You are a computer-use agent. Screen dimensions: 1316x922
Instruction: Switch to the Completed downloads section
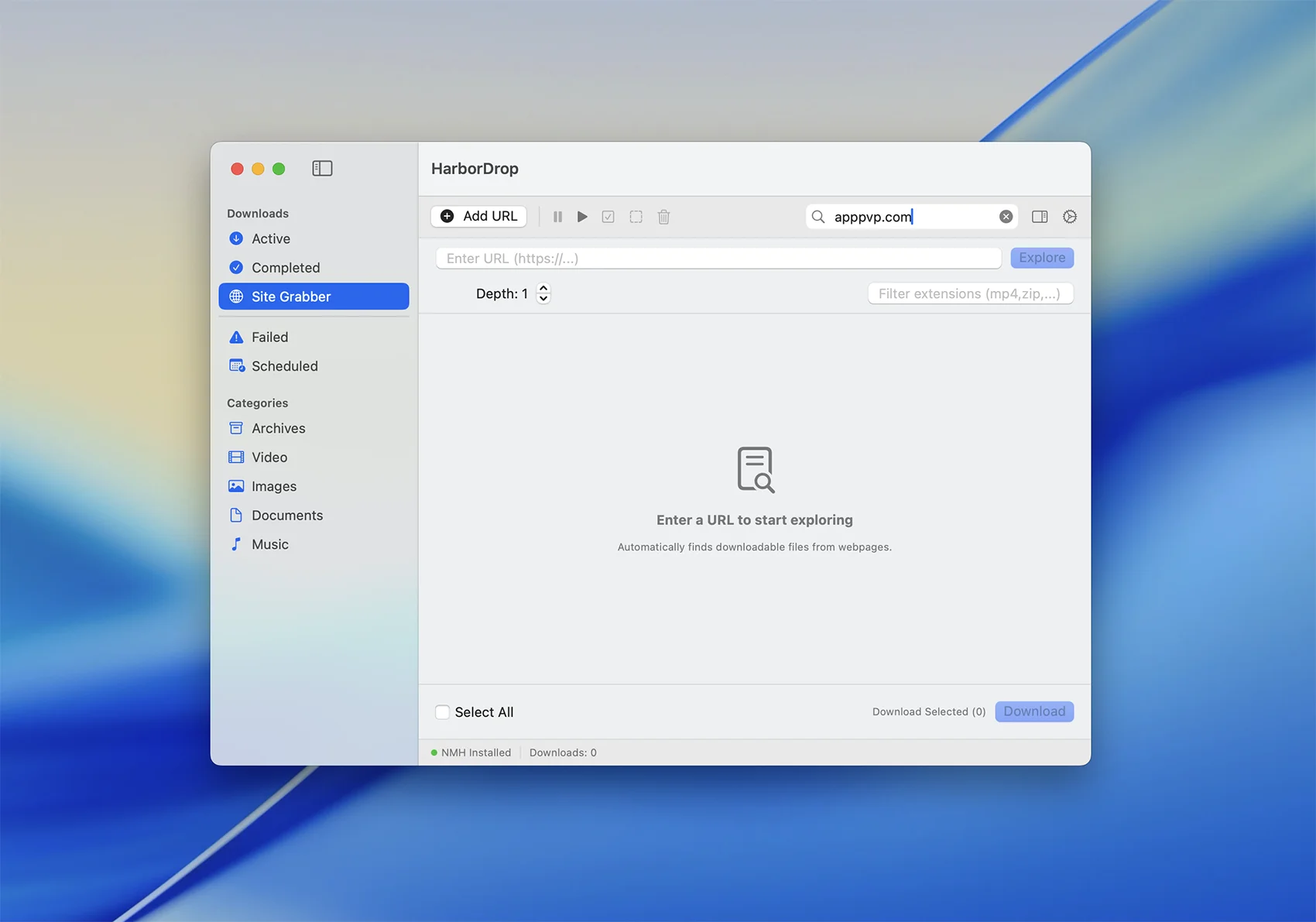click(x=285, y=268)
